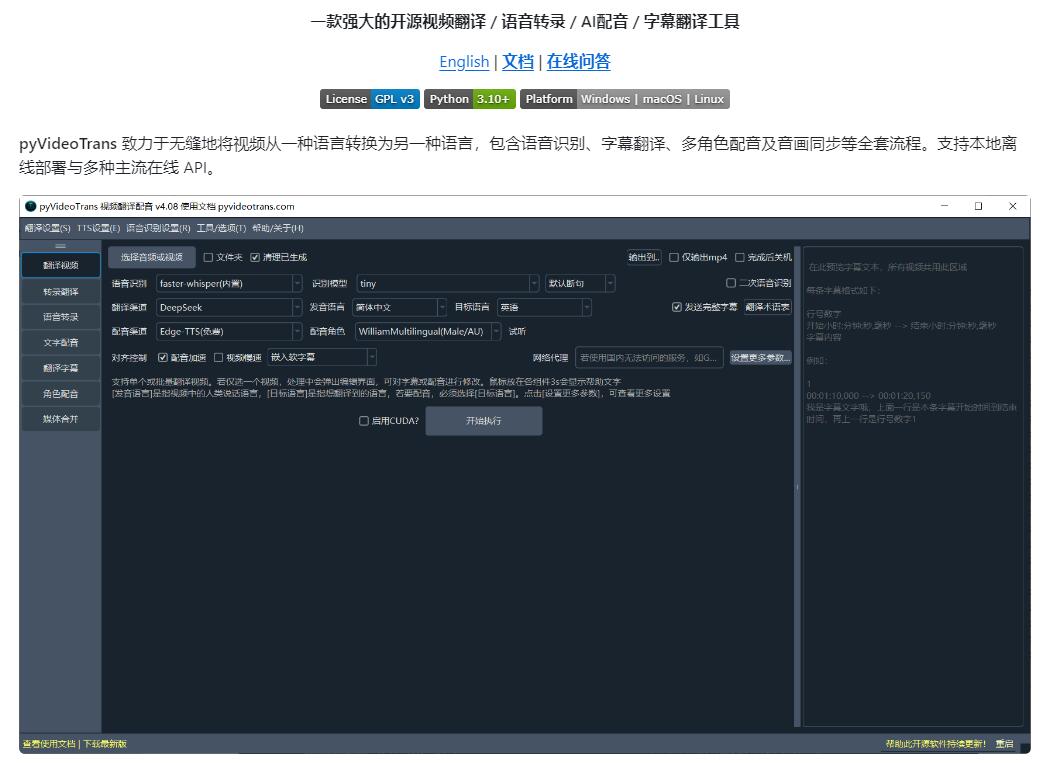This screenshot has width=1054, height=763.
Task: Click the 输出到.. button
Action: [644, 257]
